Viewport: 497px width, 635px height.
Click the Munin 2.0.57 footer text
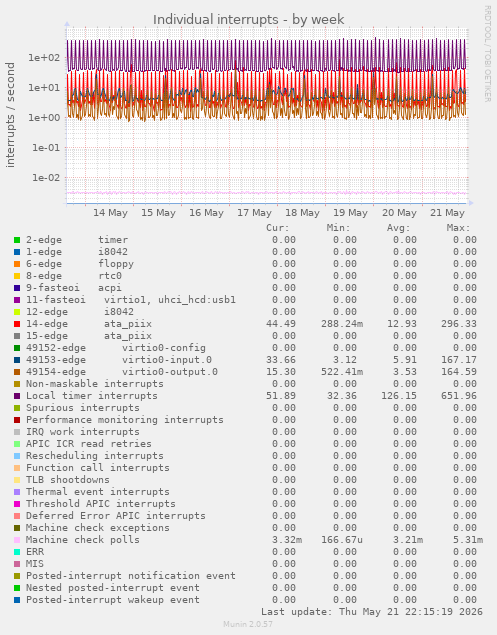[x=248, y=624]
